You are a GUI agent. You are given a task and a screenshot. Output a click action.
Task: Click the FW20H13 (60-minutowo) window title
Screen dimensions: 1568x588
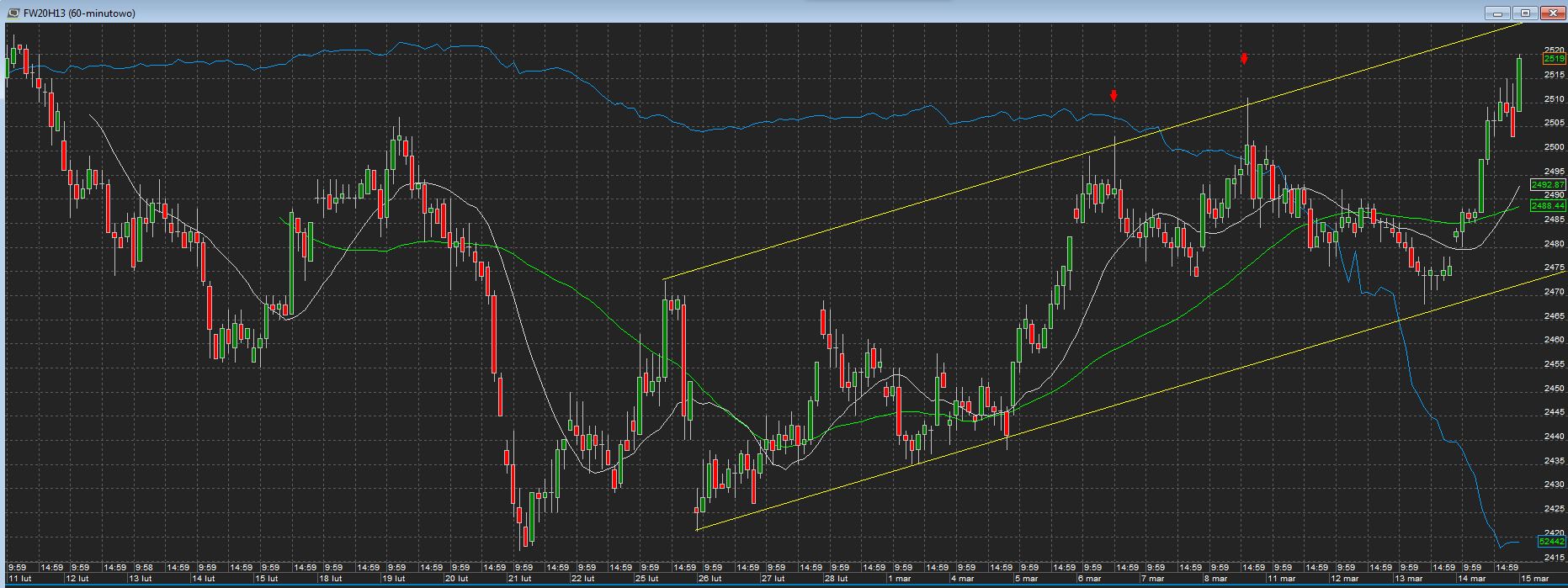tap(79, 13)
